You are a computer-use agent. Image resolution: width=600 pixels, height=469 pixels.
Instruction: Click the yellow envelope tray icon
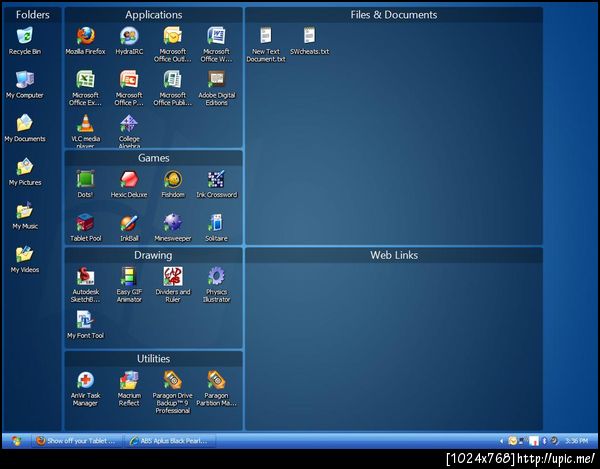(512, 441)
